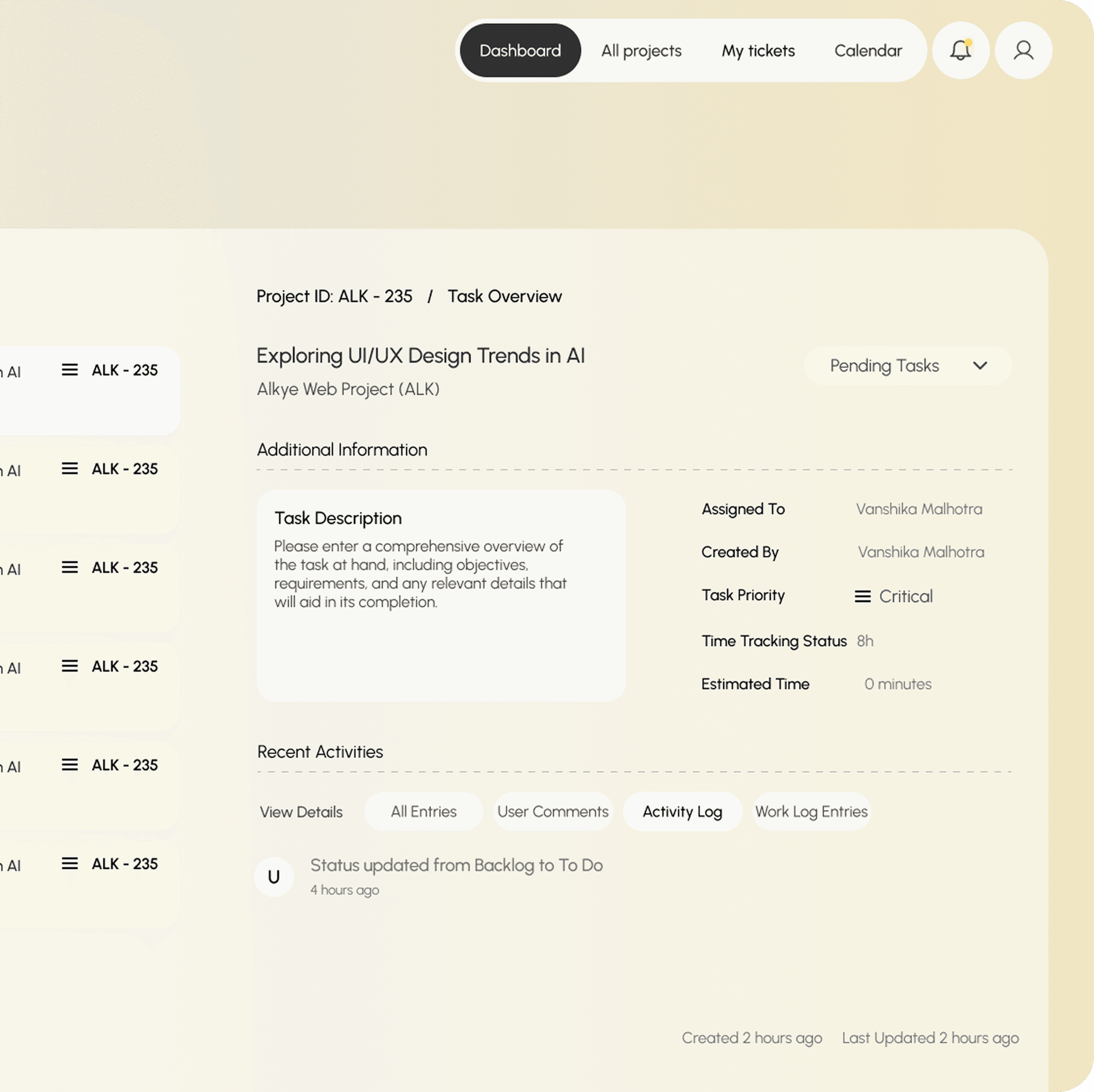Click the Last Updated 2 hours ago text
The height and width of the screenshot is (1092, 1094).
point(930,1038)
